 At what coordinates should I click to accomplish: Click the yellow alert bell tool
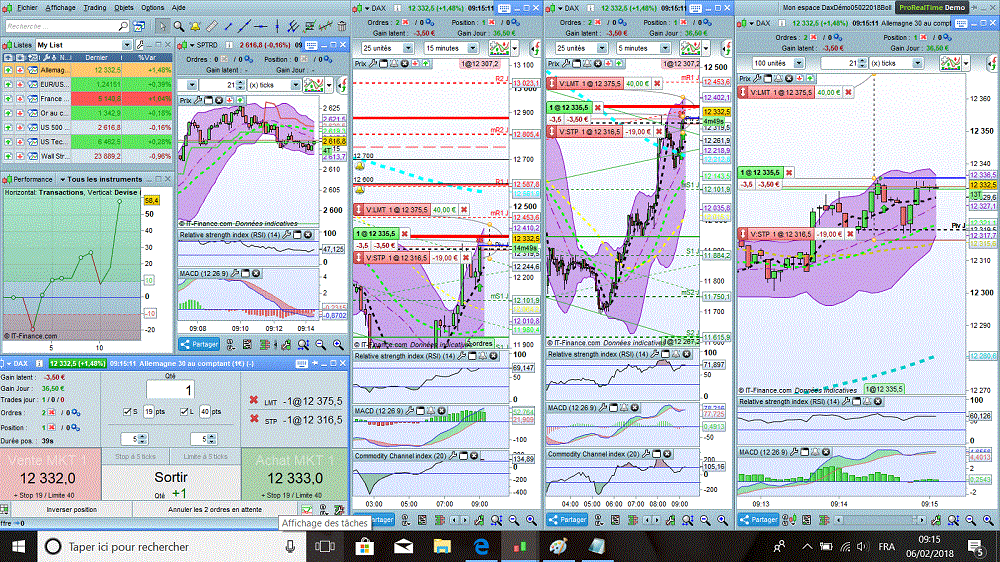tap(195, 26)
